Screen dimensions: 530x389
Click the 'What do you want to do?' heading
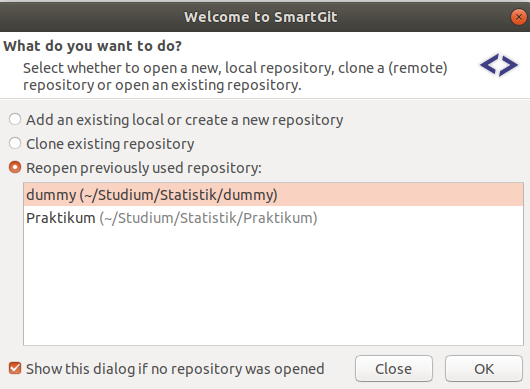pyautogui.click(x=93, y=46)
